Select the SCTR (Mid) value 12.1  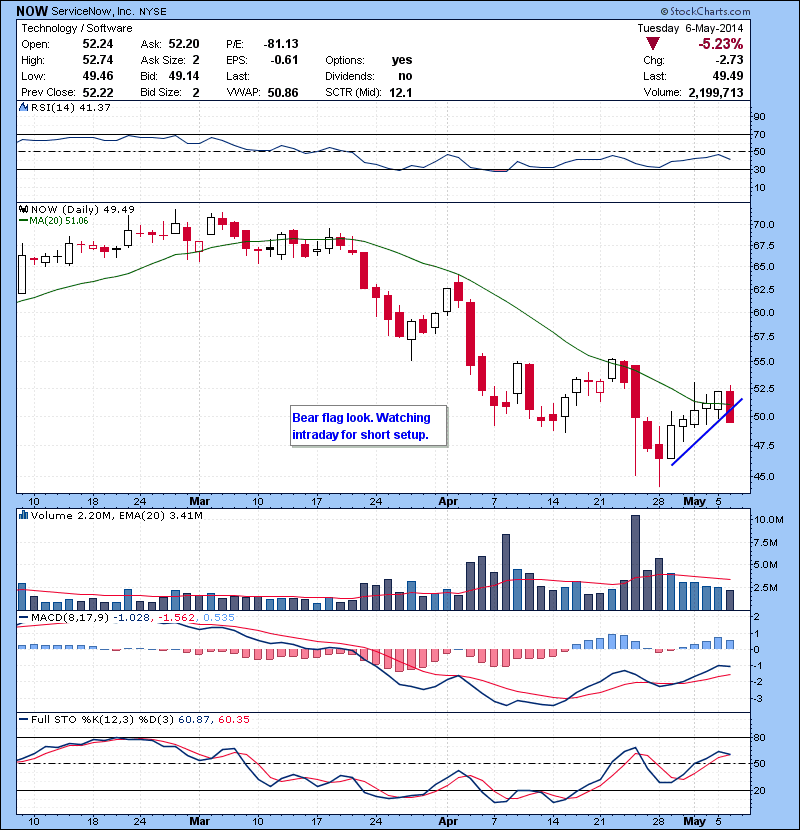401,92
